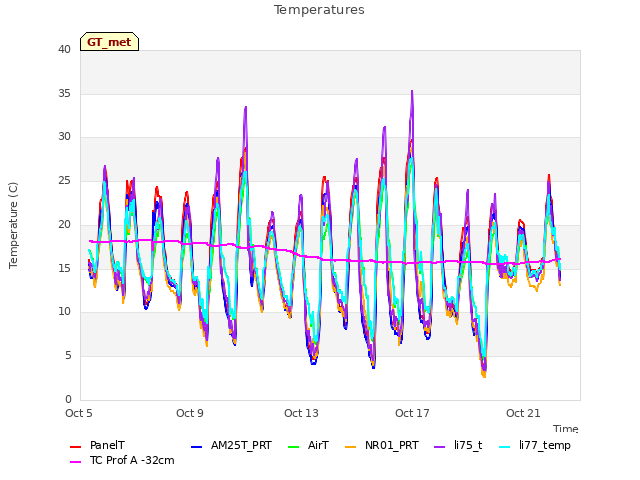Click the green AirT legend swatch
The height and width of the screenshot is (480, 640).
coord(293,447)
